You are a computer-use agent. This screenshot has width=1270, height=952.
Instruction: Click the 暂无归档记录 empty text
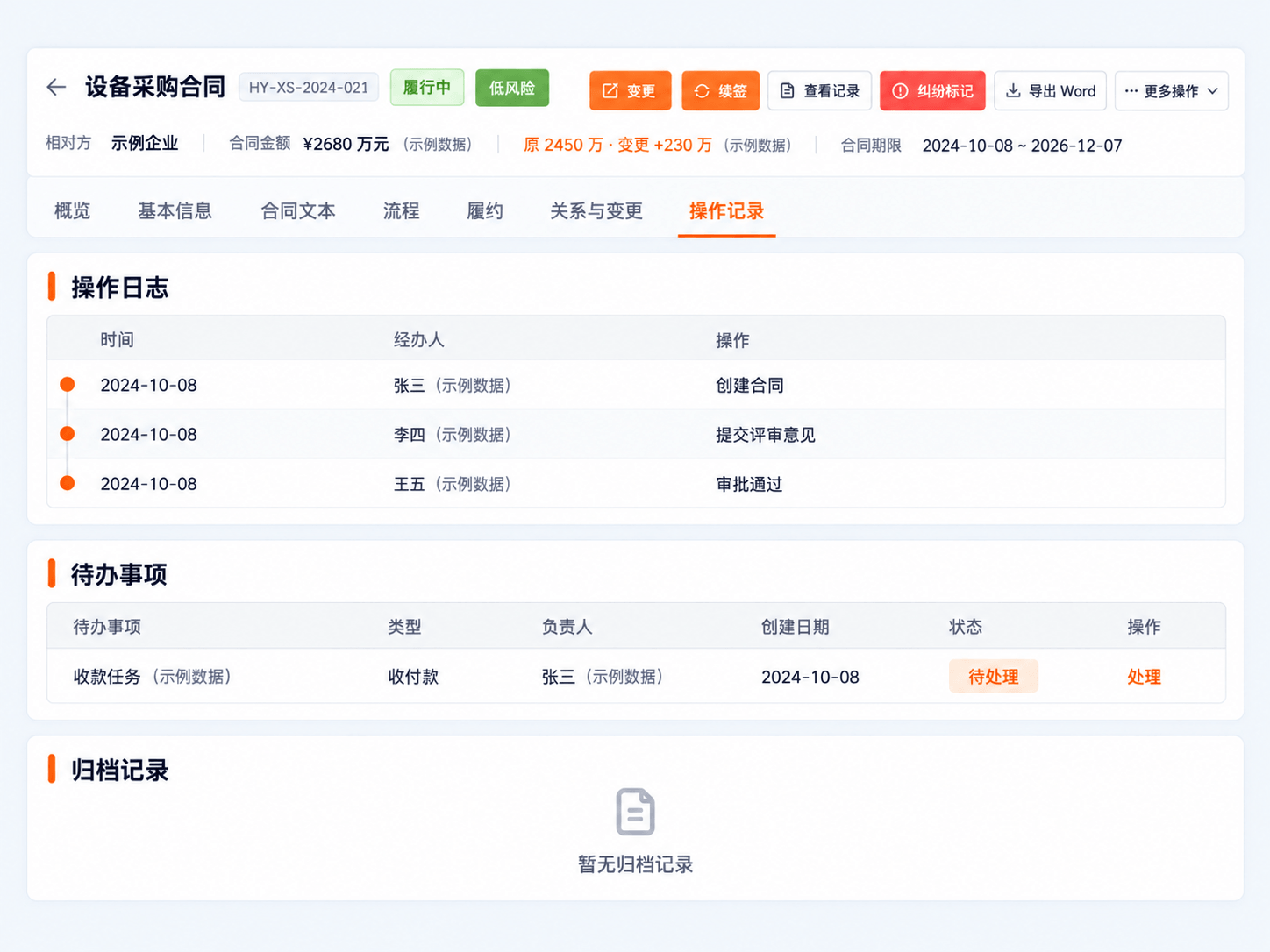[635, 864]
